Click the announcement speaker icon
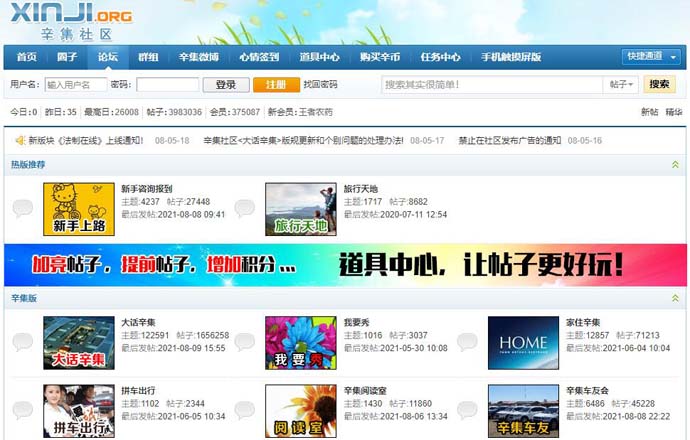 pyautogui.click(x=19, y=140)
